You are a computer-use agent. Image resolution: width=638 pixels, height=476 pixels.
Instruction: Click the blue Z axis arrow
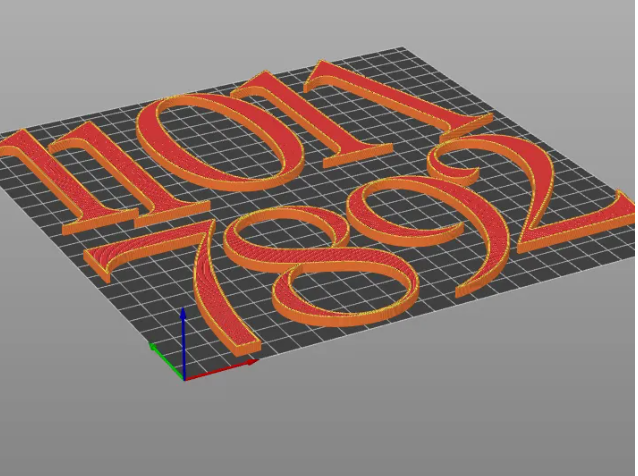[184, 342]
